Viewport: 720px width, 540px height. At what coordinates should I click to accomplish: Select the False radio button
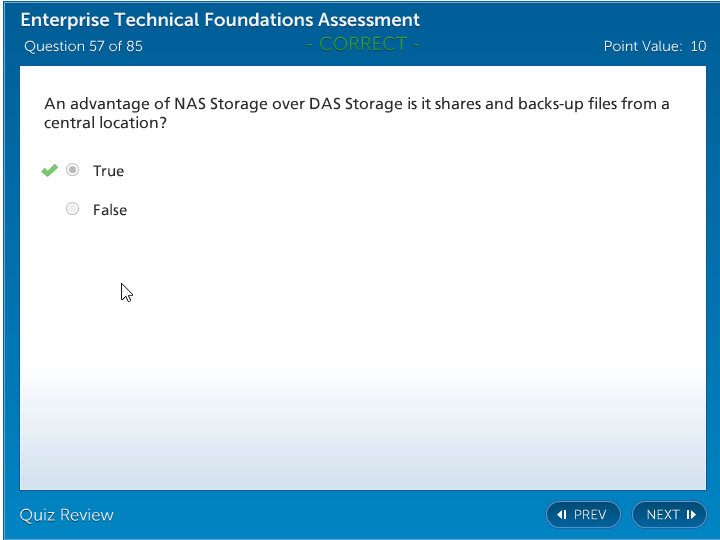coord(72,209)
